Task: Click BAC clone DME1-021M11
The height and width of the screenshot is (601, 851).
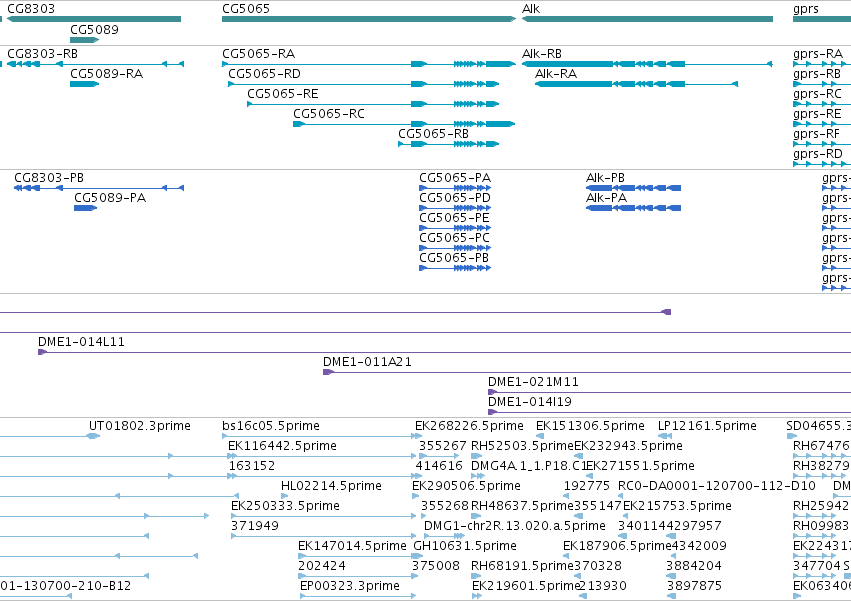Action: pos(534,382)
